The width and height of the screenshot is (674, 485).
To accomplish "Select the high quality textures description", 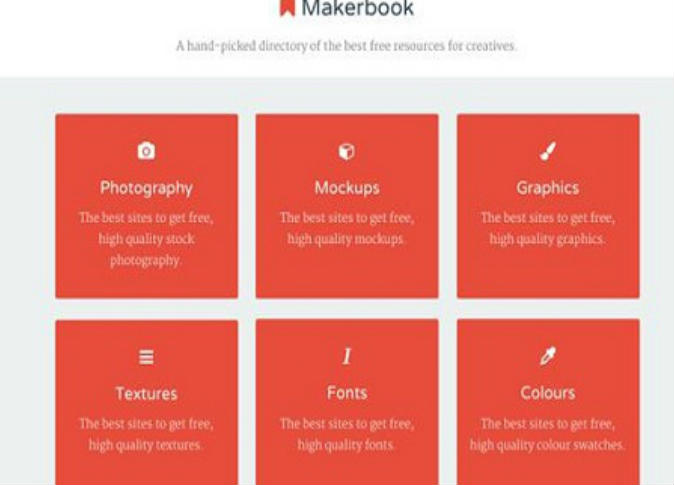I will pos(146,434).
